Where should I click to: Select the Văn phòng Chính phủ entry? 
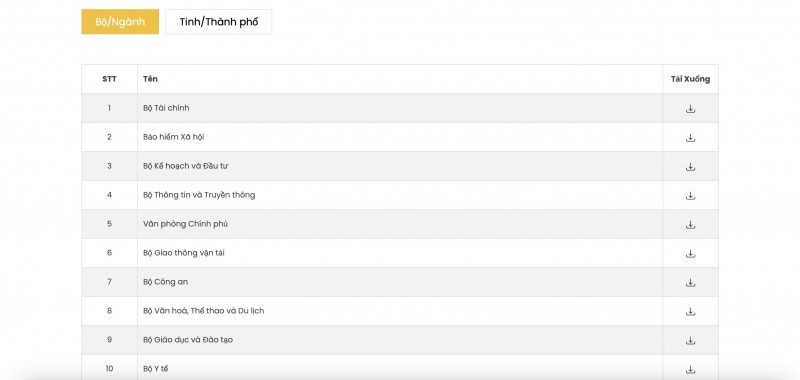[185, 224]
